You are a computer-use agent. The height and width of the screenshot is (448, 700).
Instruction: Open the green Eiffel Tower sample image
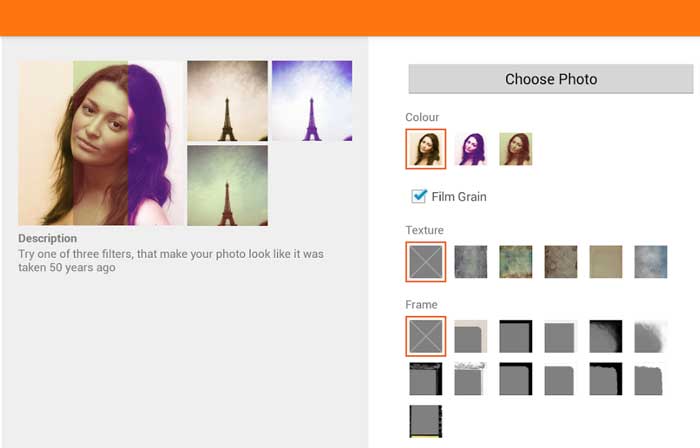(228, 185)
